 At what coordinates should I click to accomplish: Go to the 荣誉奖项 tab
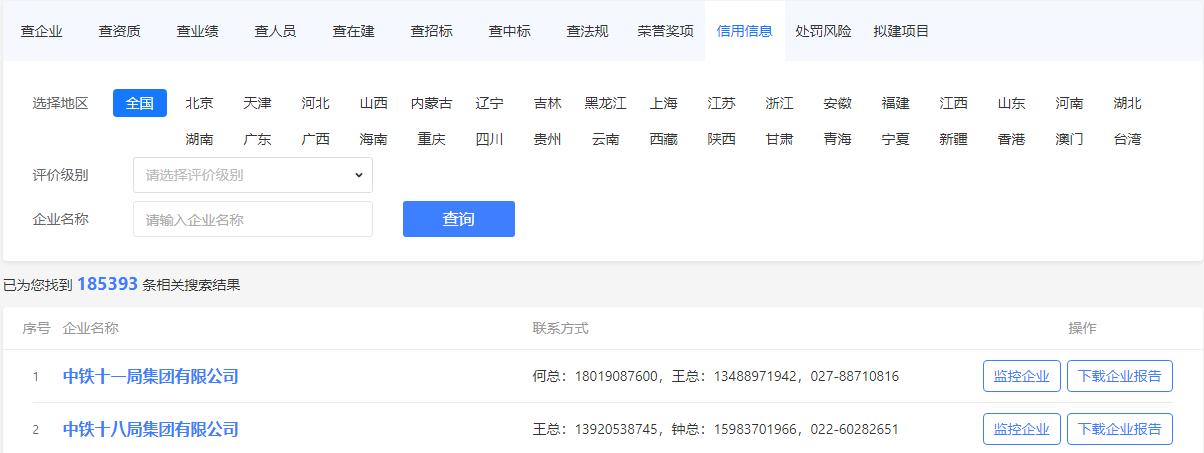point(665,31)
